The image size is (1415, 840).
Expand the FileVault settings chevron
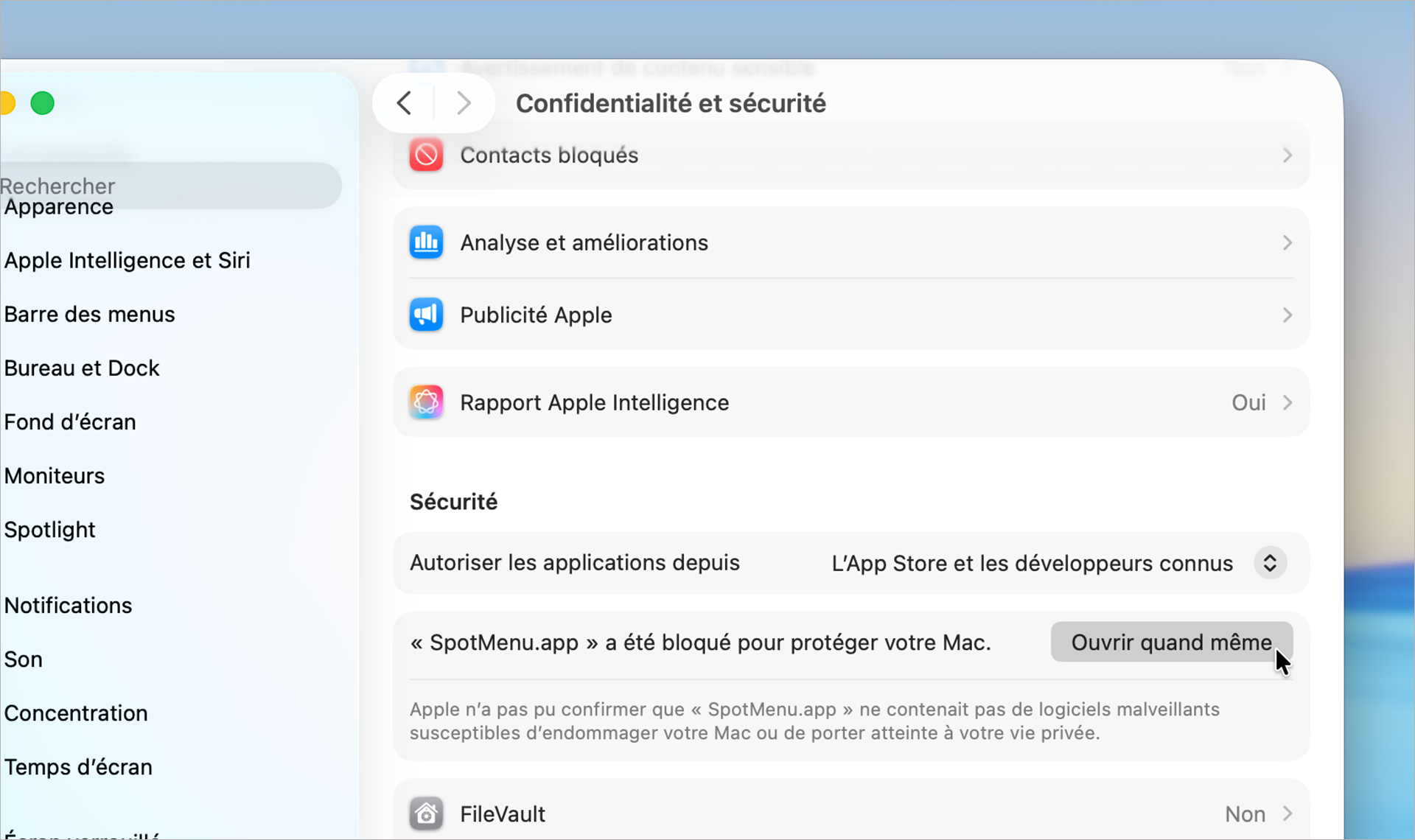(1287, 813)
